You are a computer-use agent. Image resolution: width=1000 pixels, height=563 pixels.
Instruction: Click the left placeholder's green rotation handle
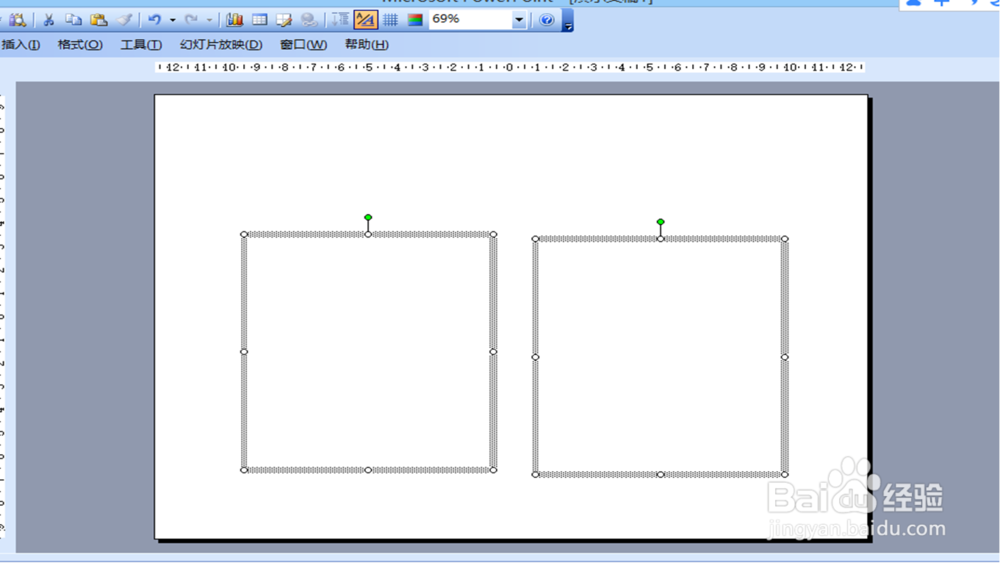[368, 217]
